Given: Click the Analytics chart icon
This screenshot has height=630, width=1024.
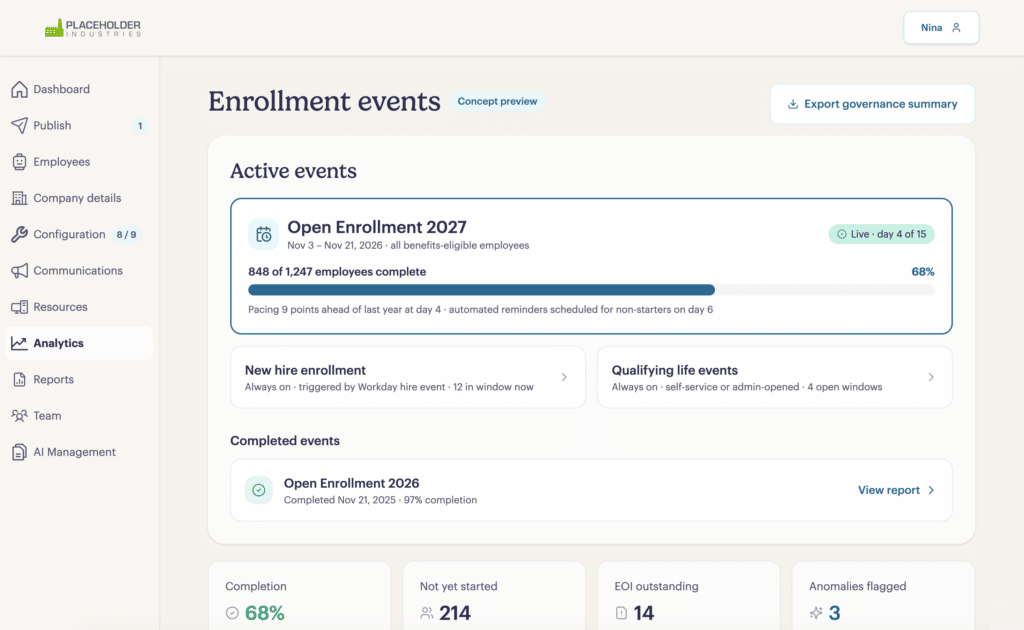Looking at the screenshot, I should pos(20,343).
